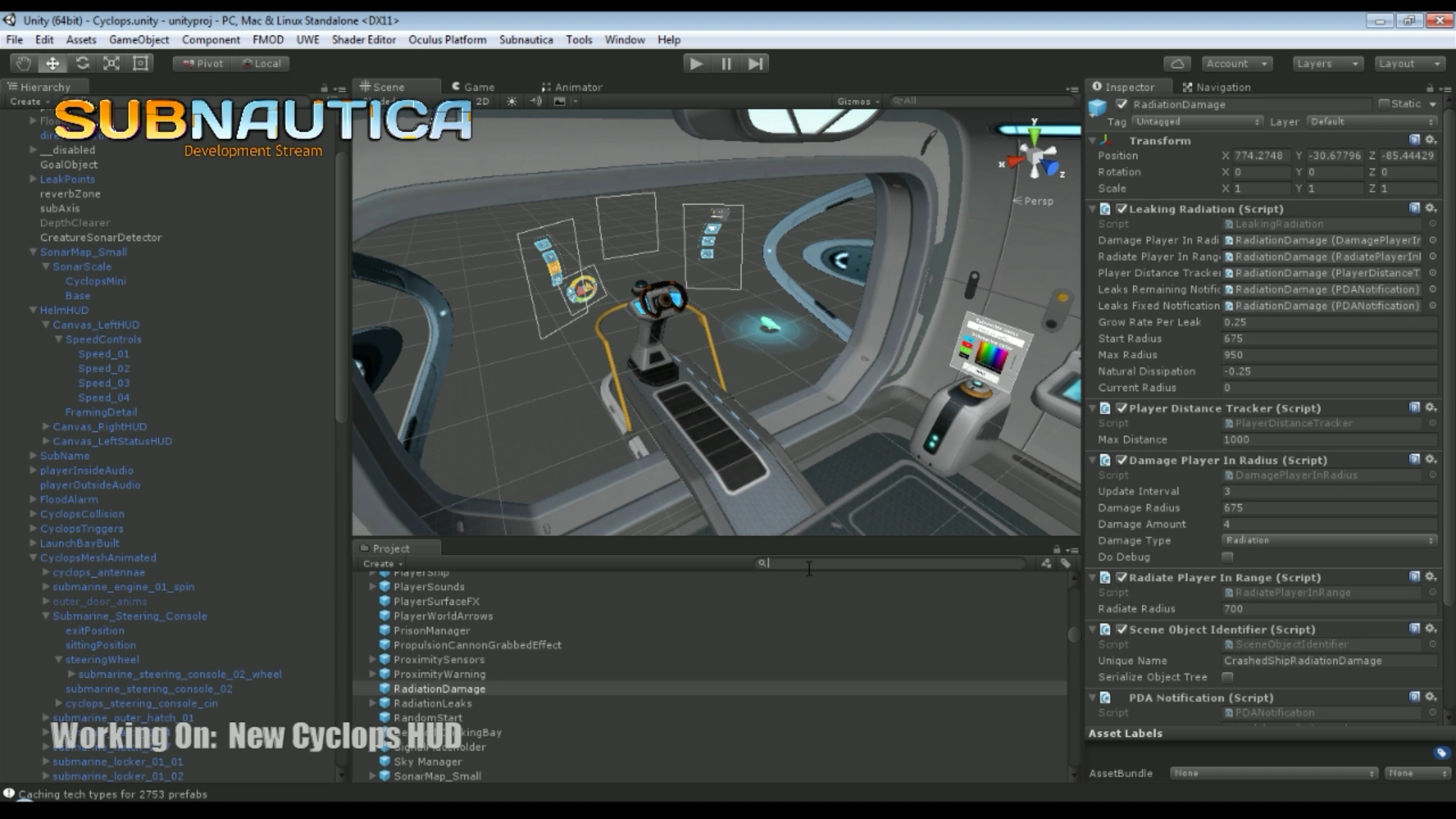Enable the Do Debug checkbox

click(x=1228, y=557)
